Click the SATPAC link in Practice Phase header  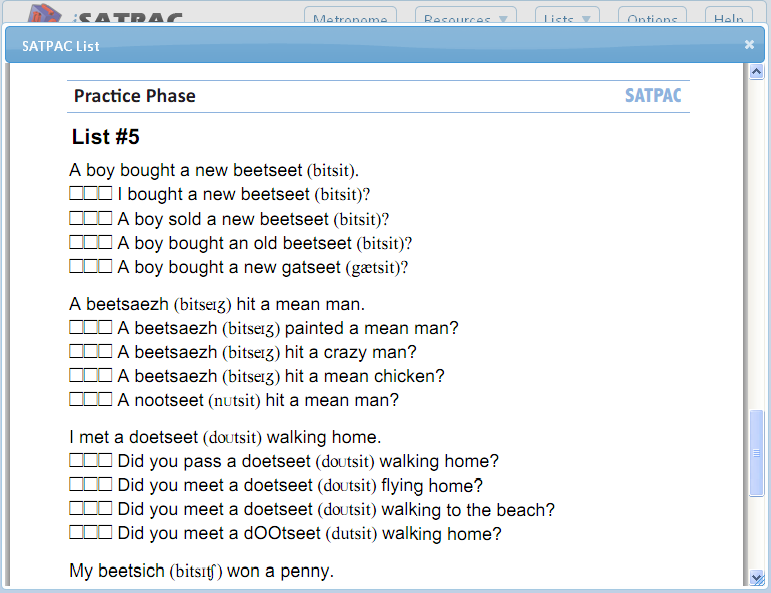pyautogui.click(x=653, y=95)
